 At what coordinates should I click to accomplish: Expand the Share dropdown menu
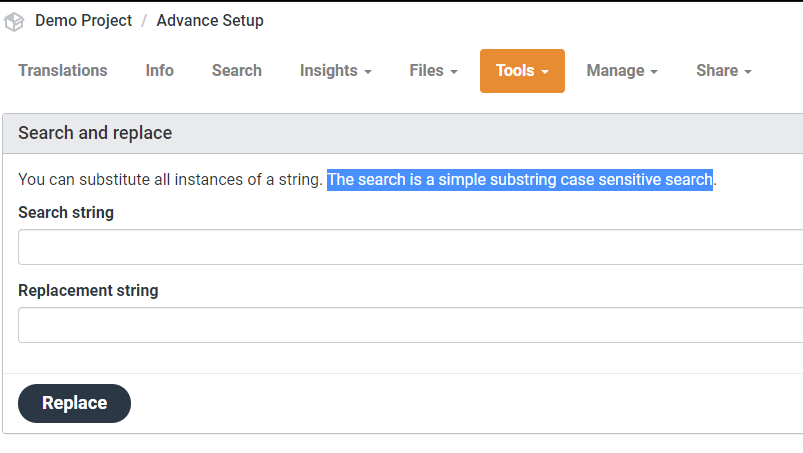coord(723,70)
